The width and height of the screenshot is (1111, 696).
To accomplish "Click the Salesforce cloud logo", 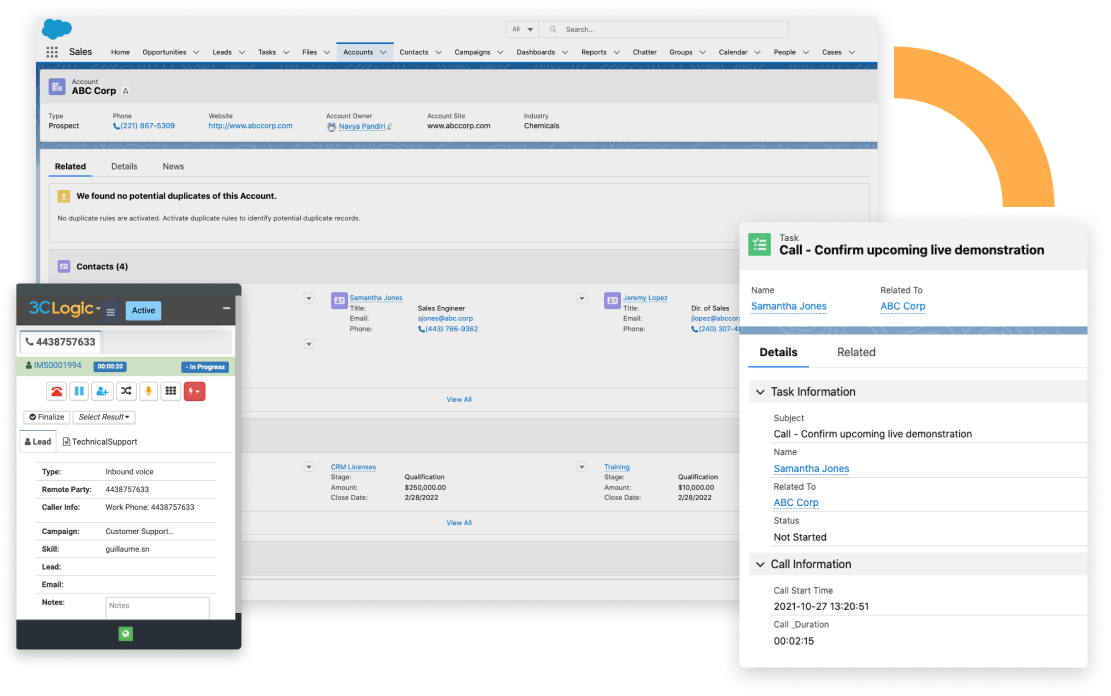I will (x=57, y=29).
